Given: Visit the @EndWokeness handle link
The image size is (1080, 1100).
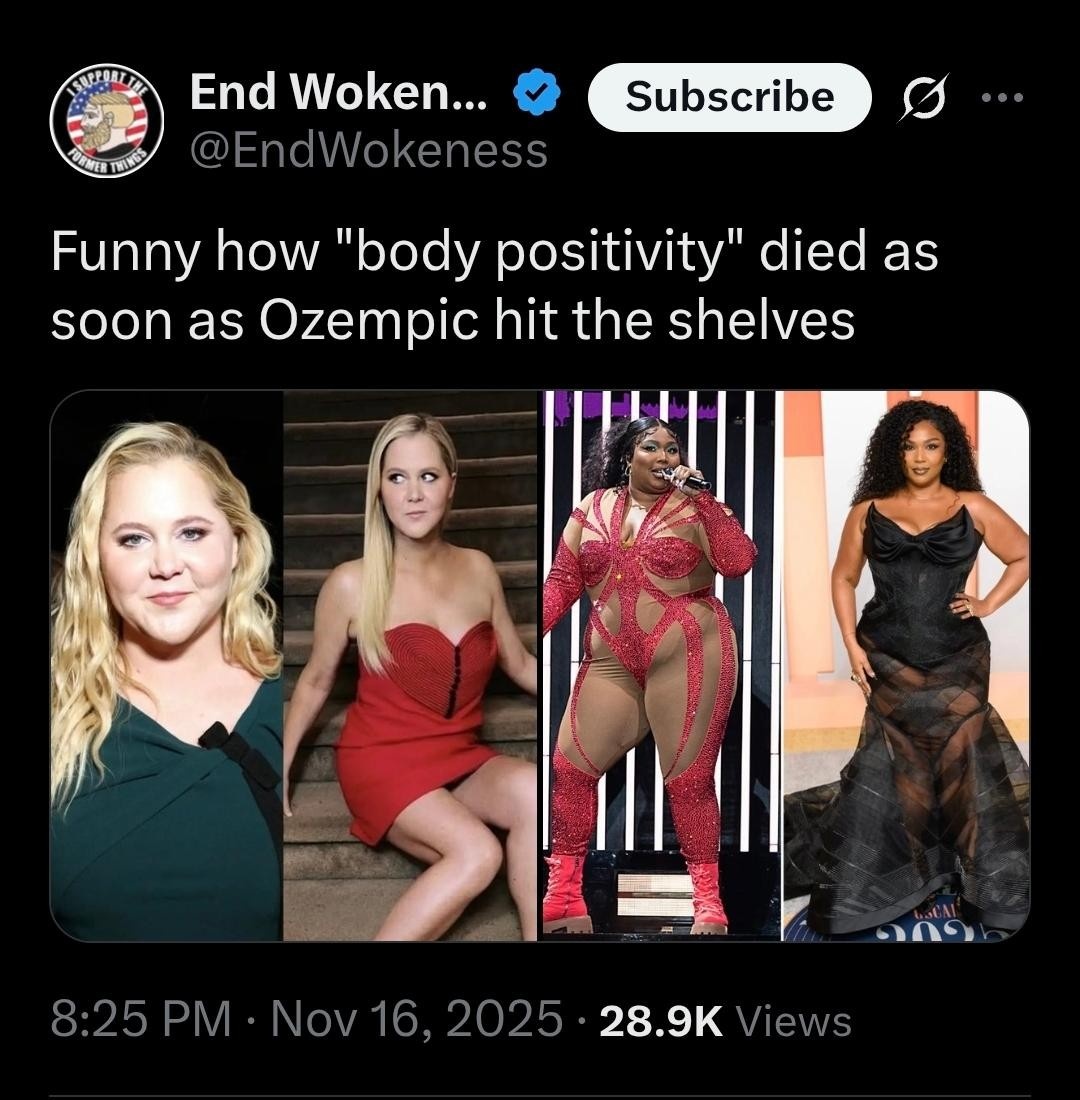Looking at the screenshot, I should [369, 150].
